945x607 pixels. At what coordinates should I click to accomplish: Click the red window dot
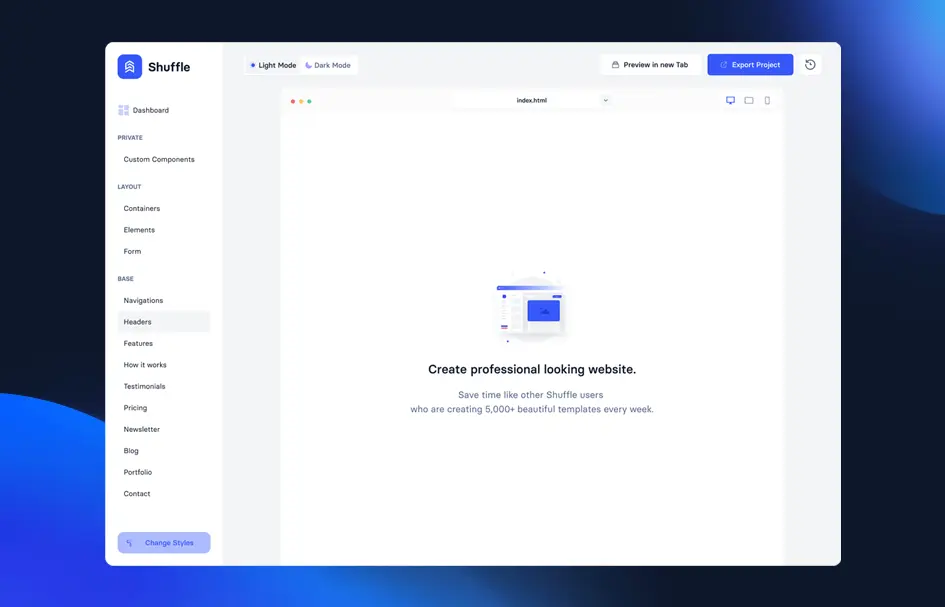click(293, 101)
